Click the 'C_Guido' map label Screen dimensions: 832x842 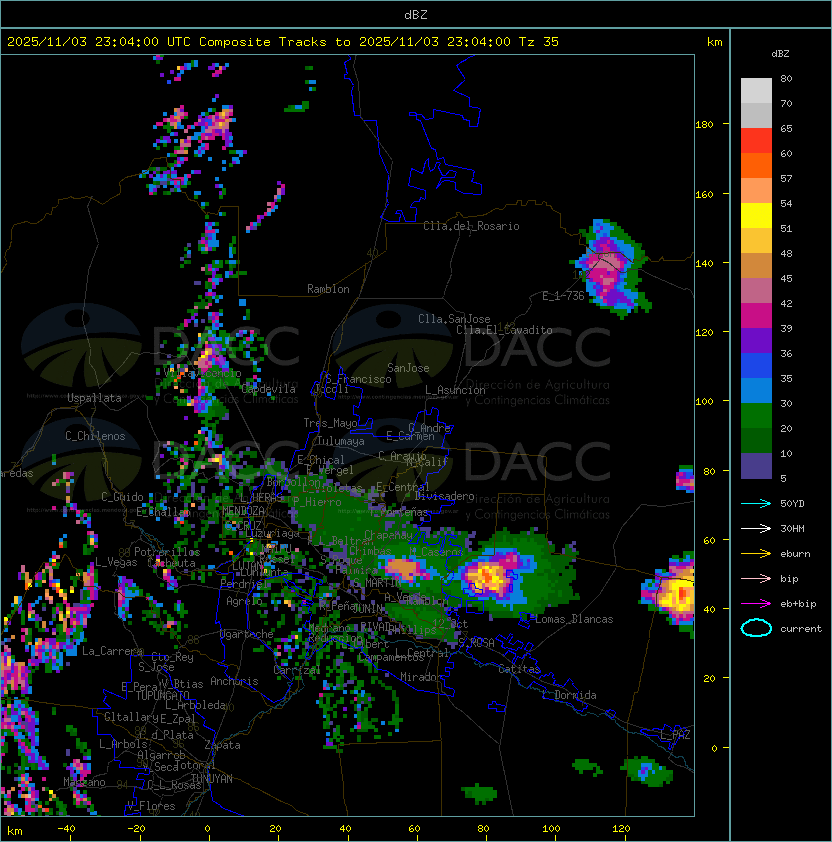point(122,497)
